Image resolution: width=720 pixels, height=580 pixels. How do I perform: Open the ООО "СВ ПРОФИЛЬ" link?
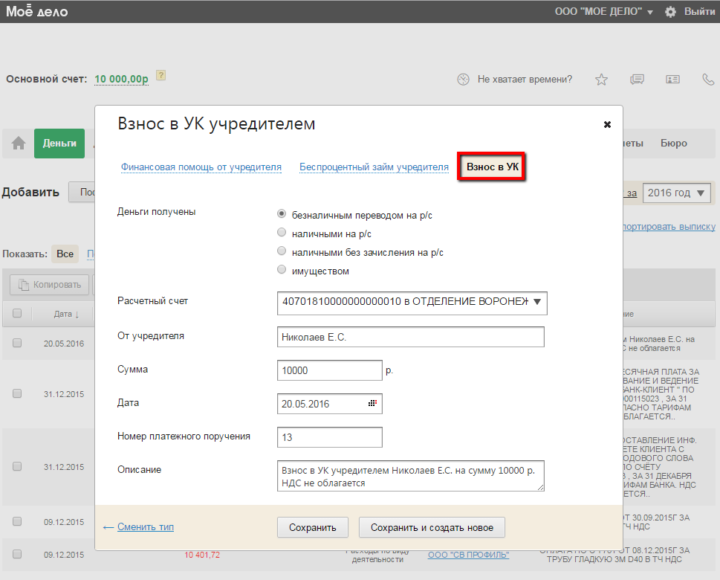coord(468,555)
